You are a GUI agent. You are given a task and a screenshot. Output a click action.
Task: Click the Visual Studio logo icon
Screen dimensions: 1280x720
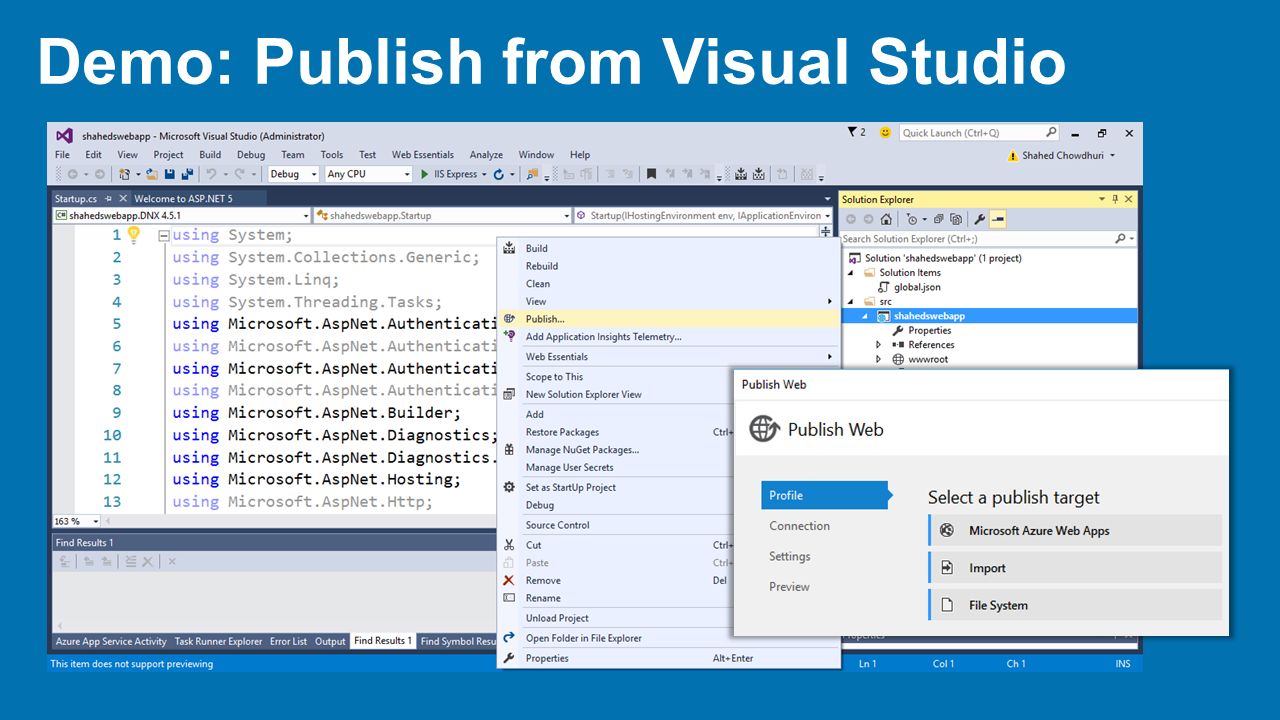64,135
